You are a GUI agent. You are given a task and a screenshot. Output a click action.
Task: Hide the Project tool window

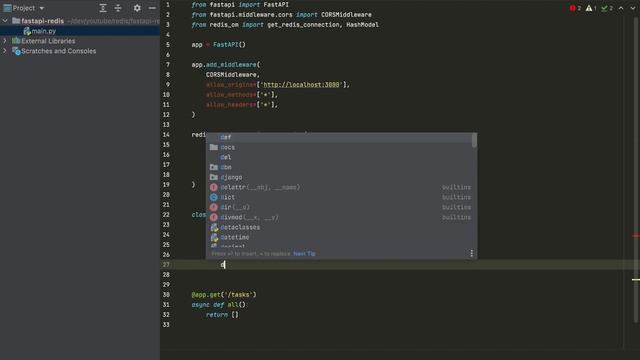pos(152,8)
